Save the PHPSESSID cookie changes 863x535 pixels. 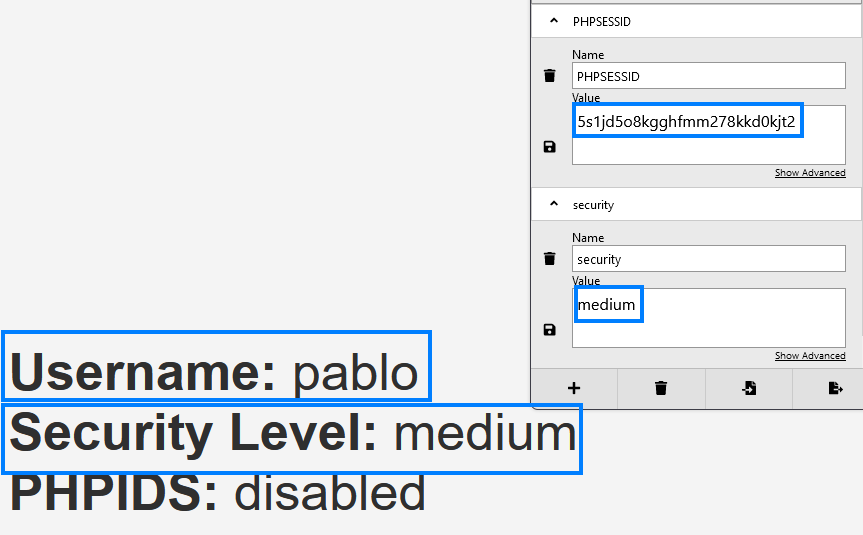pyautogui.click(x=549, y=147)
